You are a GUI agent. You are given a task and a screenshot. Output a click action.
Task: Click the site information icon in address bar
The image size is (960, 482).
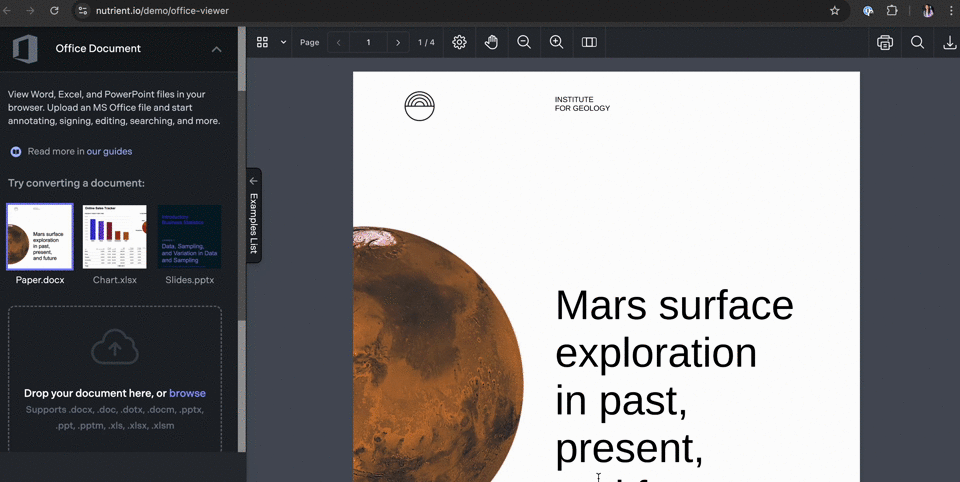coord(83,10)
